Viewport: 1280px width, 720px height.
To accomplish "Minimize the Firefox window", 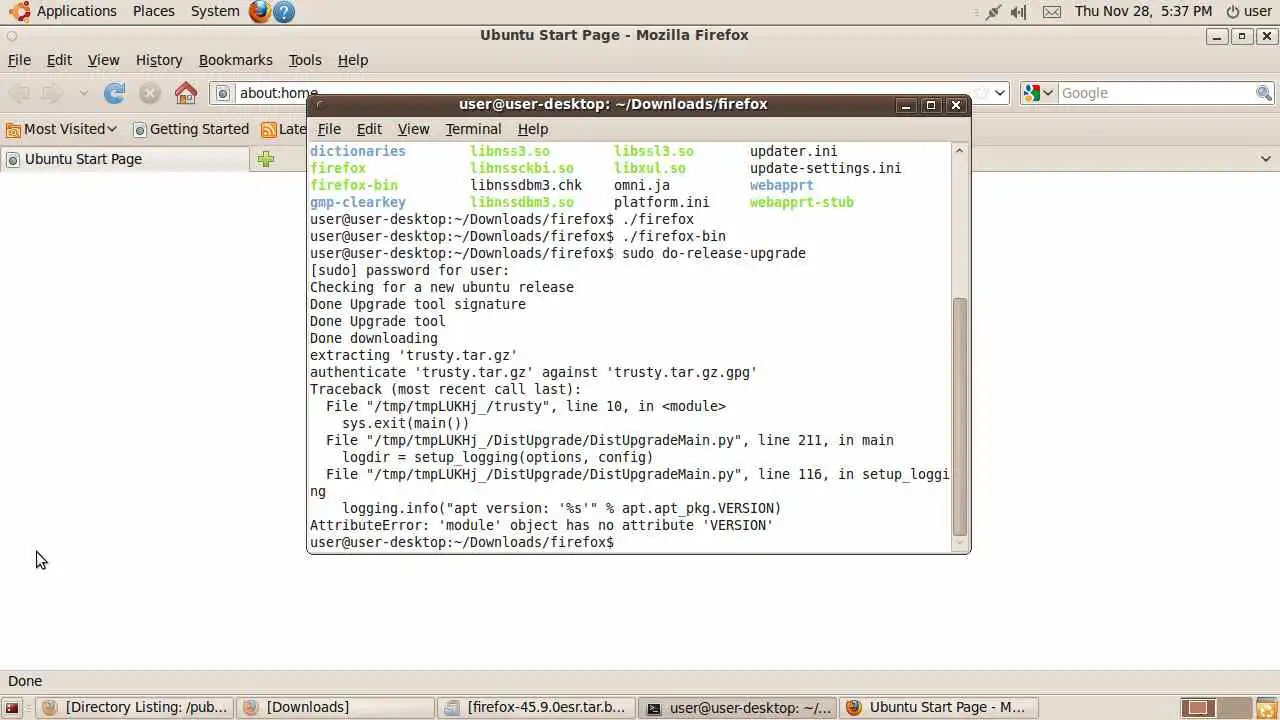I will tap(1217, 36).
